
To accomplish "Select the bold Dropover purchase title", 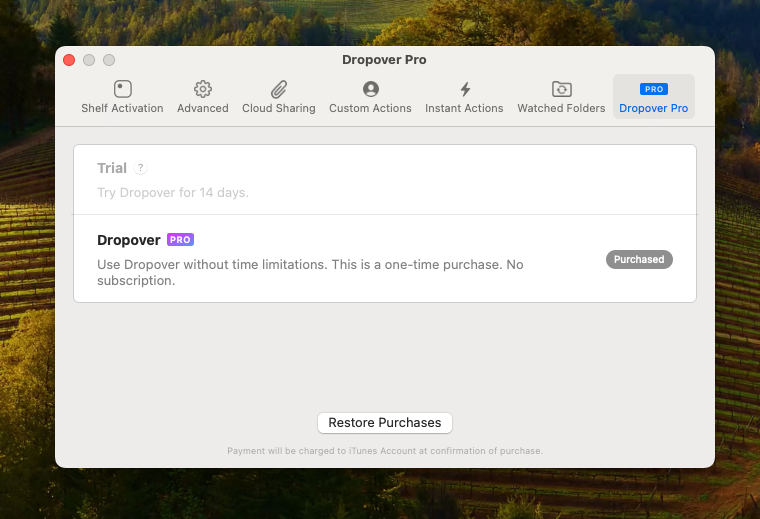I will tap(129, 240).
